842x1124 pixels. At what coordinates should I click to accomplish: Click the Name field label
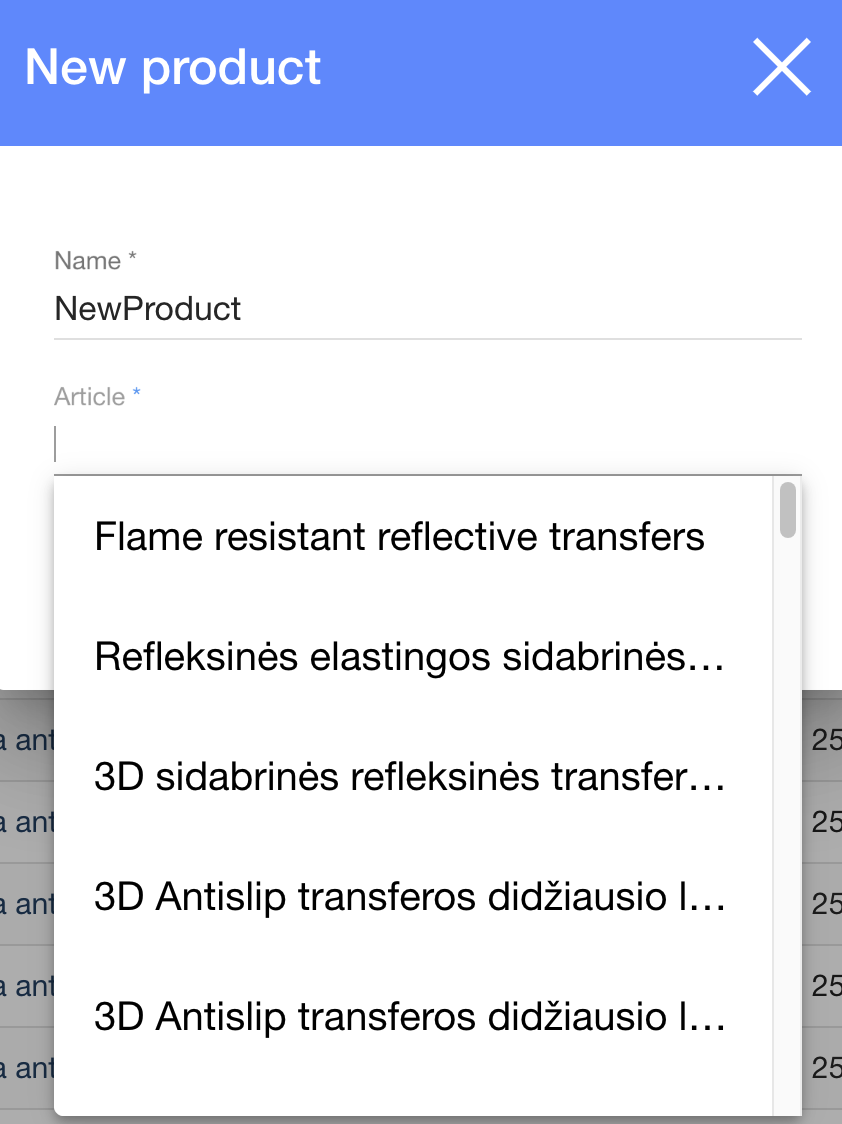[x=88, y=261]
